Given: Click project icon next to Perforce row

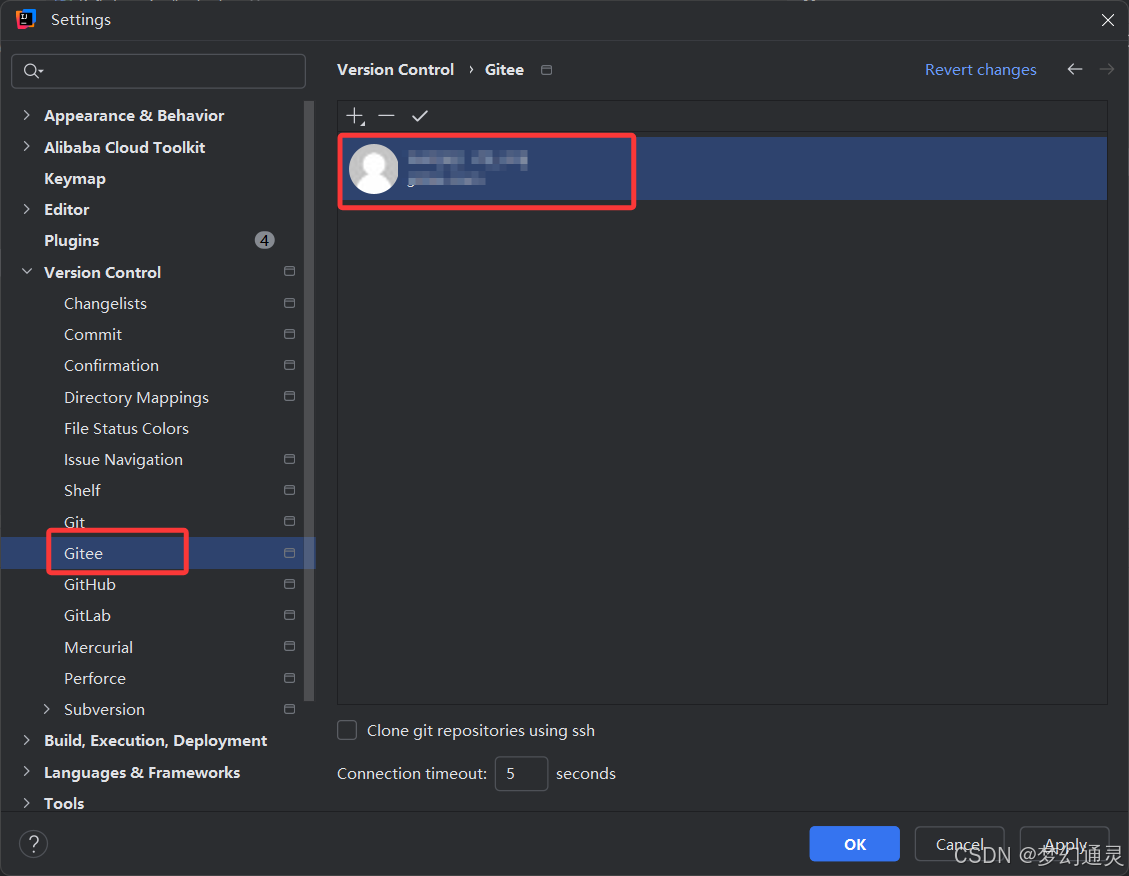Looking at the screenshot, I should [289, 678].
